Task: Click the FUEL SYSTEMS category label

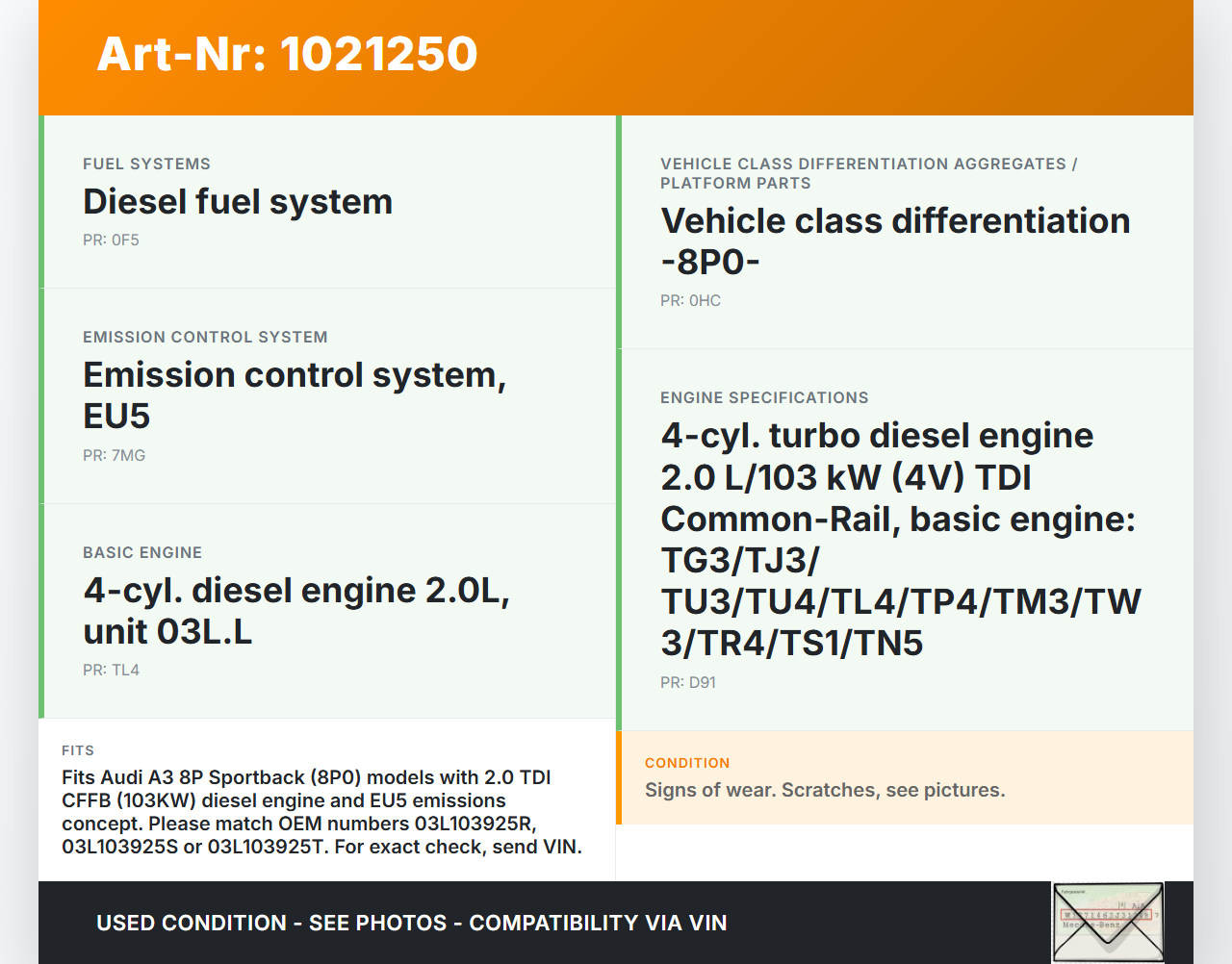Action: click(146, 165)
